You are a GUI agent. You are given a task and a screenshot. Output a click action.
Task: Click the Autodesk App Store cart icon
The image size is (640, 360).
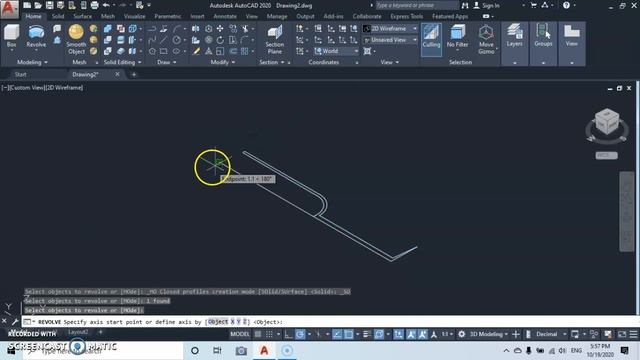[x=533, y=5]
